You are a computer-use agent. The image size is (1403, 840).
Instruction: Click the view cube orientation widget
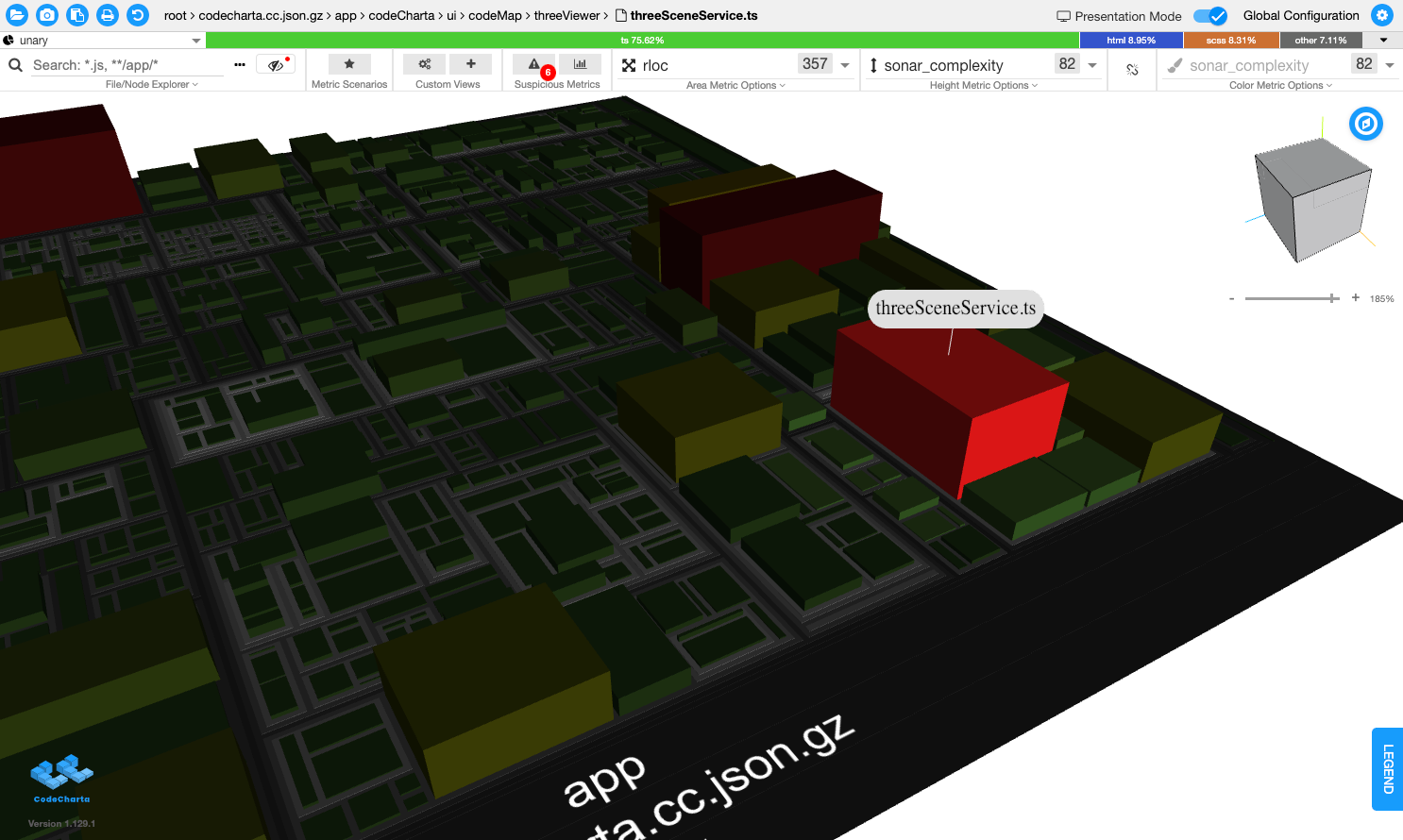[1312, 199]
